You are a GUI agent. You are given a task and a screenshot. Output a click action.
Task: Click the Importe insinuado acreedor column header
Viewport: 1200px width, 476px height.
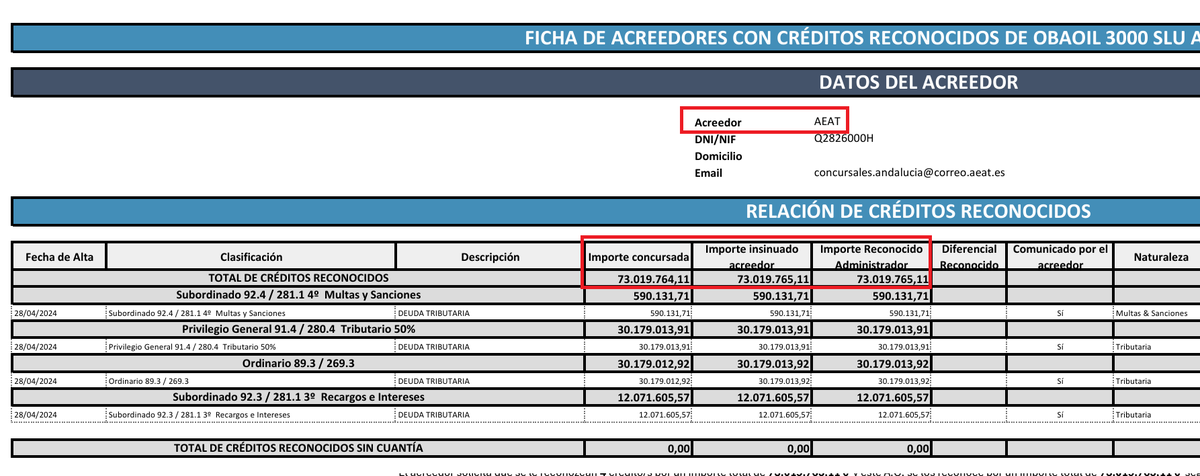tap(752, 255)
